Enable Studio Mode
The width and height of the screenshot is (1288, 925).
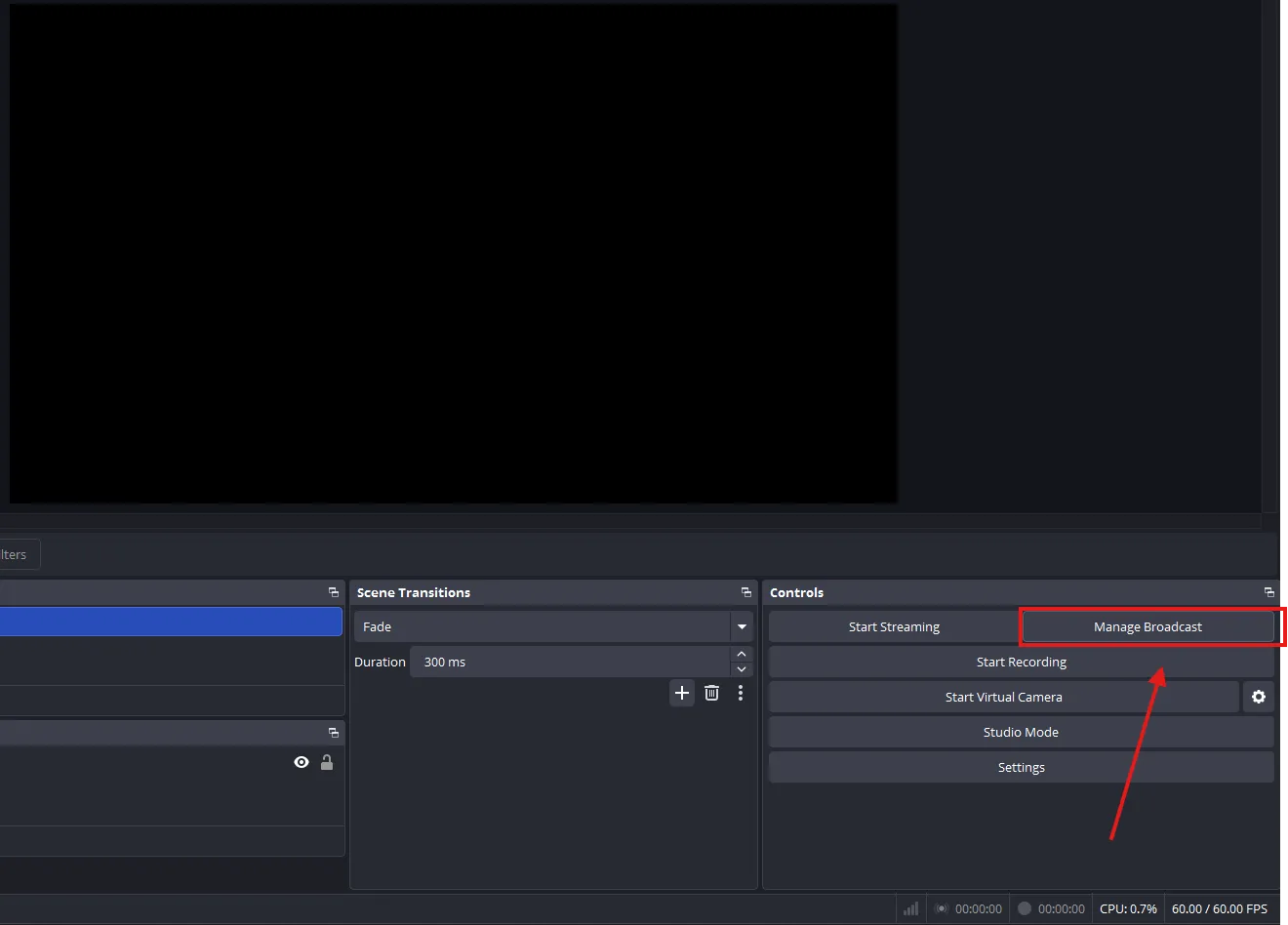1021,732
